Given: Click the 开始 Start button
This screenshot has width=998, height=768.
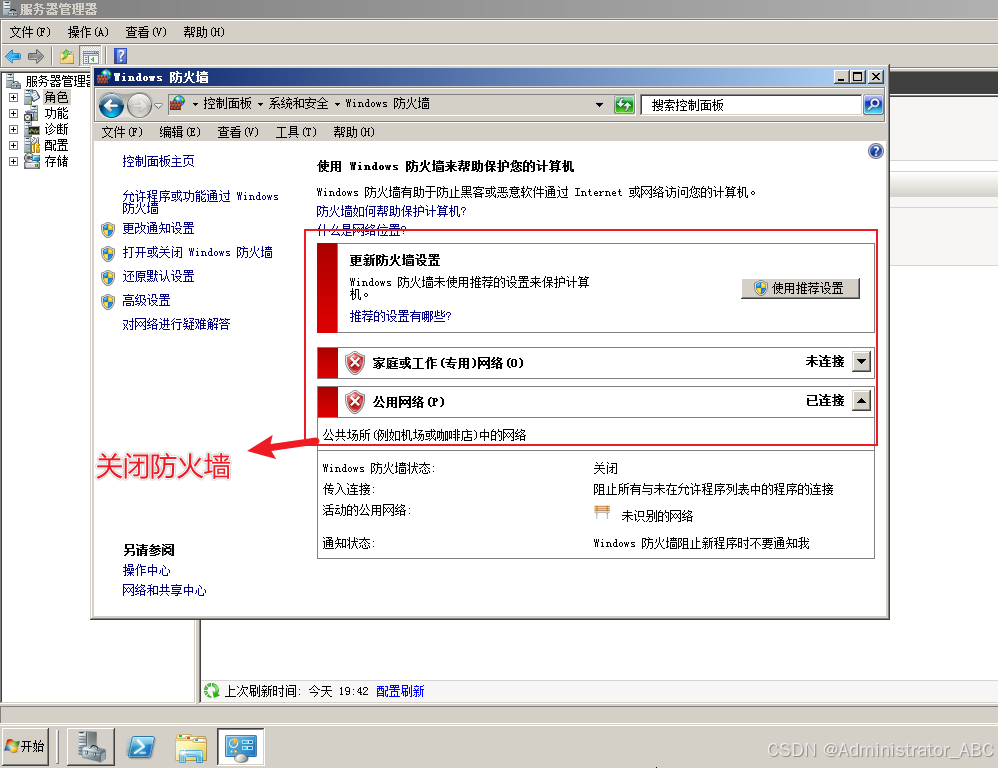Looking at the screenshot, I should pyautogui.click(x=25, y=746).
